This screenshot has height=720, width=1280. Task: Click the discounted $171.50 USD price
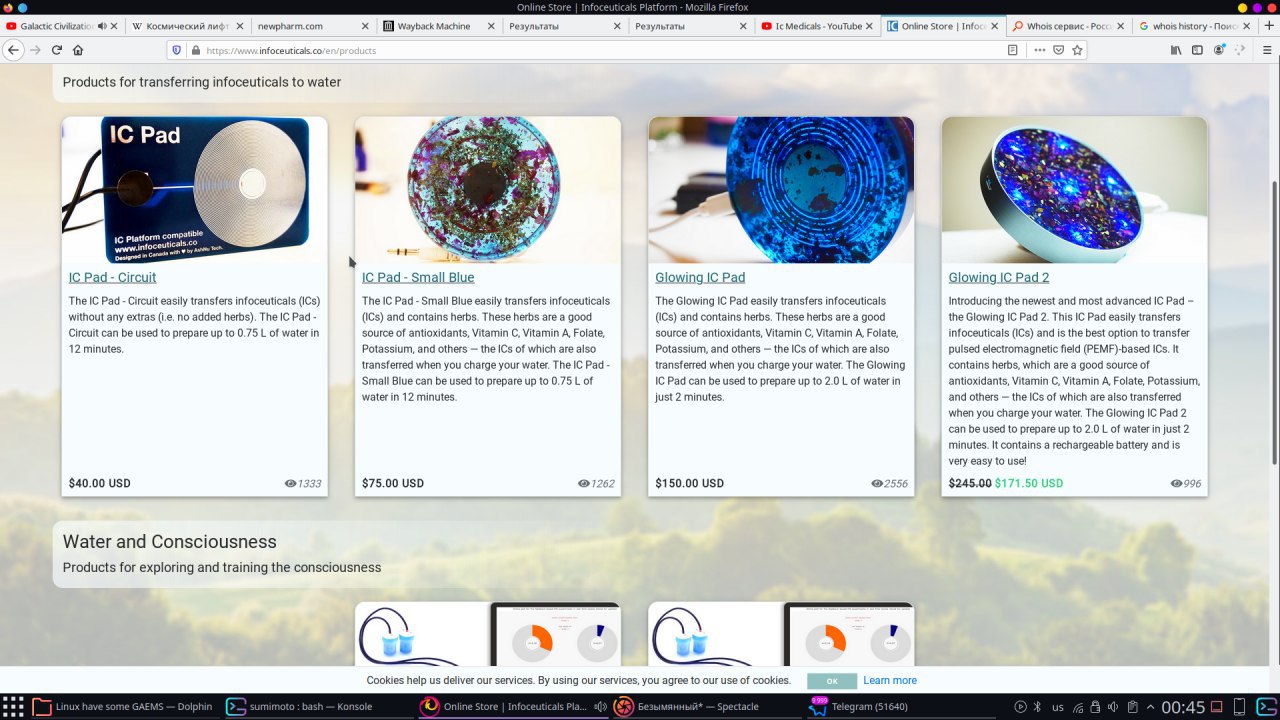[1029, 483]
